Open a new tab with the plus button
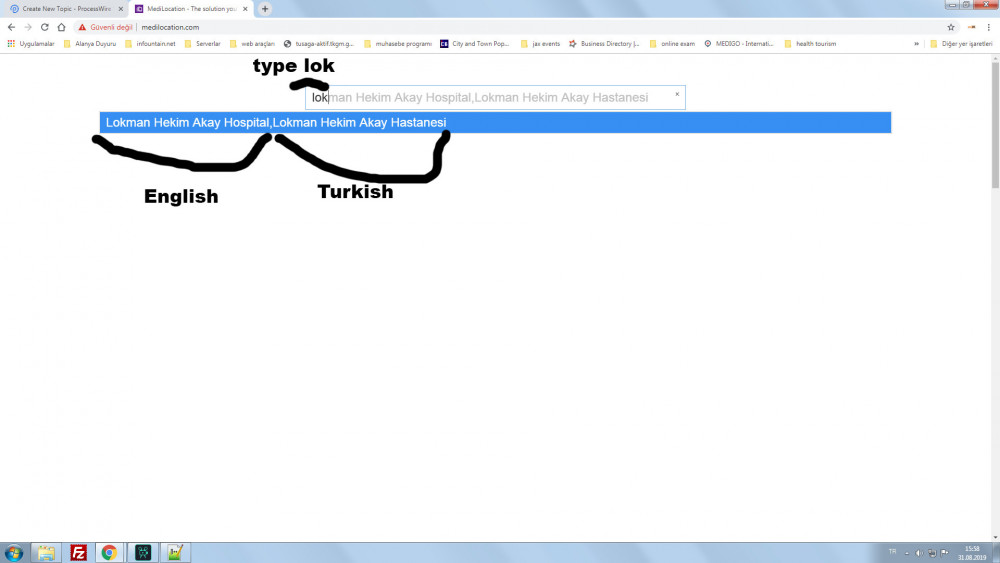The height and width of the screenshot is (563, 1000). [x=265, y=9]
